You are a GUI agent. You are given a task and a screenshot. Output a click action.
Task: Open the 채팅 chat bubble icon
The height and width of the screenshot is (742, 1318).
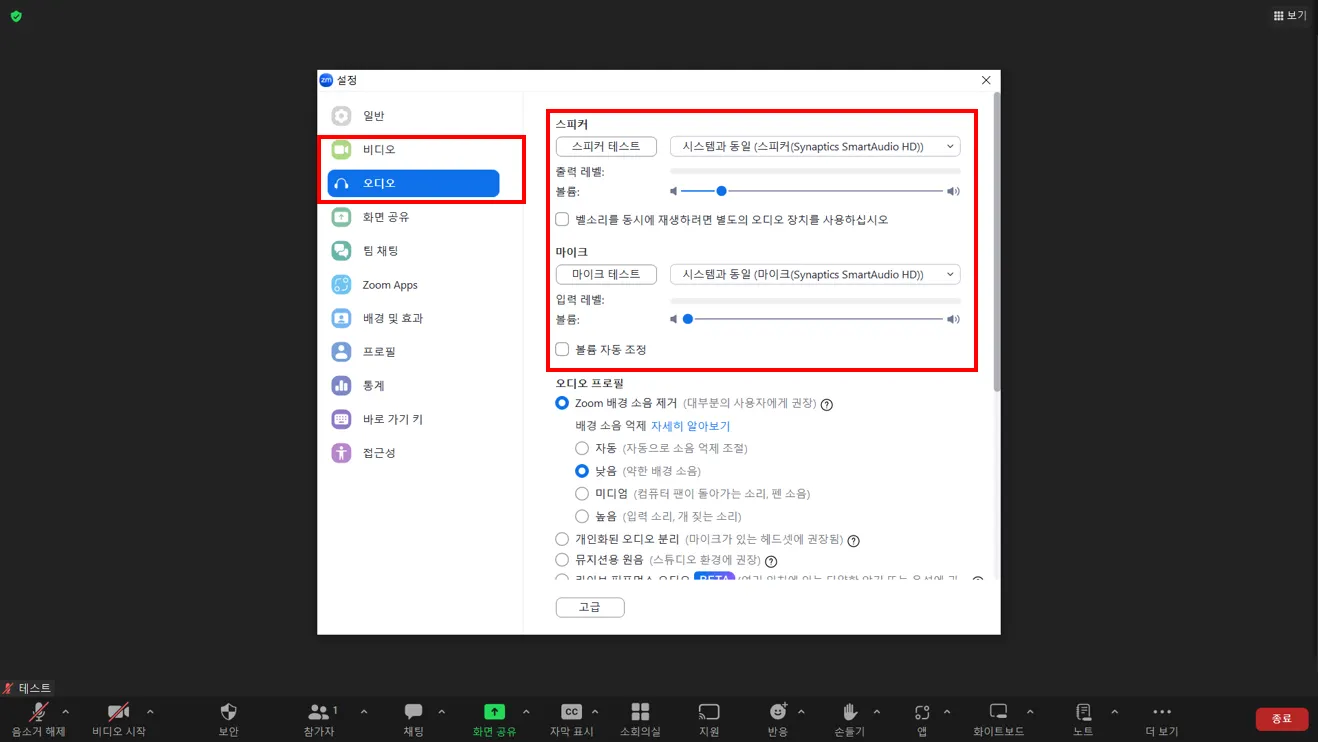(413, 712)
